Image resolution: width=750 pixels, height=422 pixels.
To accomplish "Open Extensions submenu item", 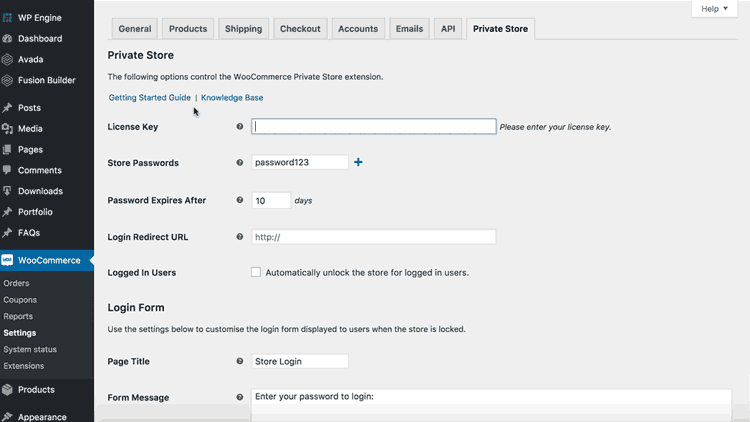I will coord(24,366).
